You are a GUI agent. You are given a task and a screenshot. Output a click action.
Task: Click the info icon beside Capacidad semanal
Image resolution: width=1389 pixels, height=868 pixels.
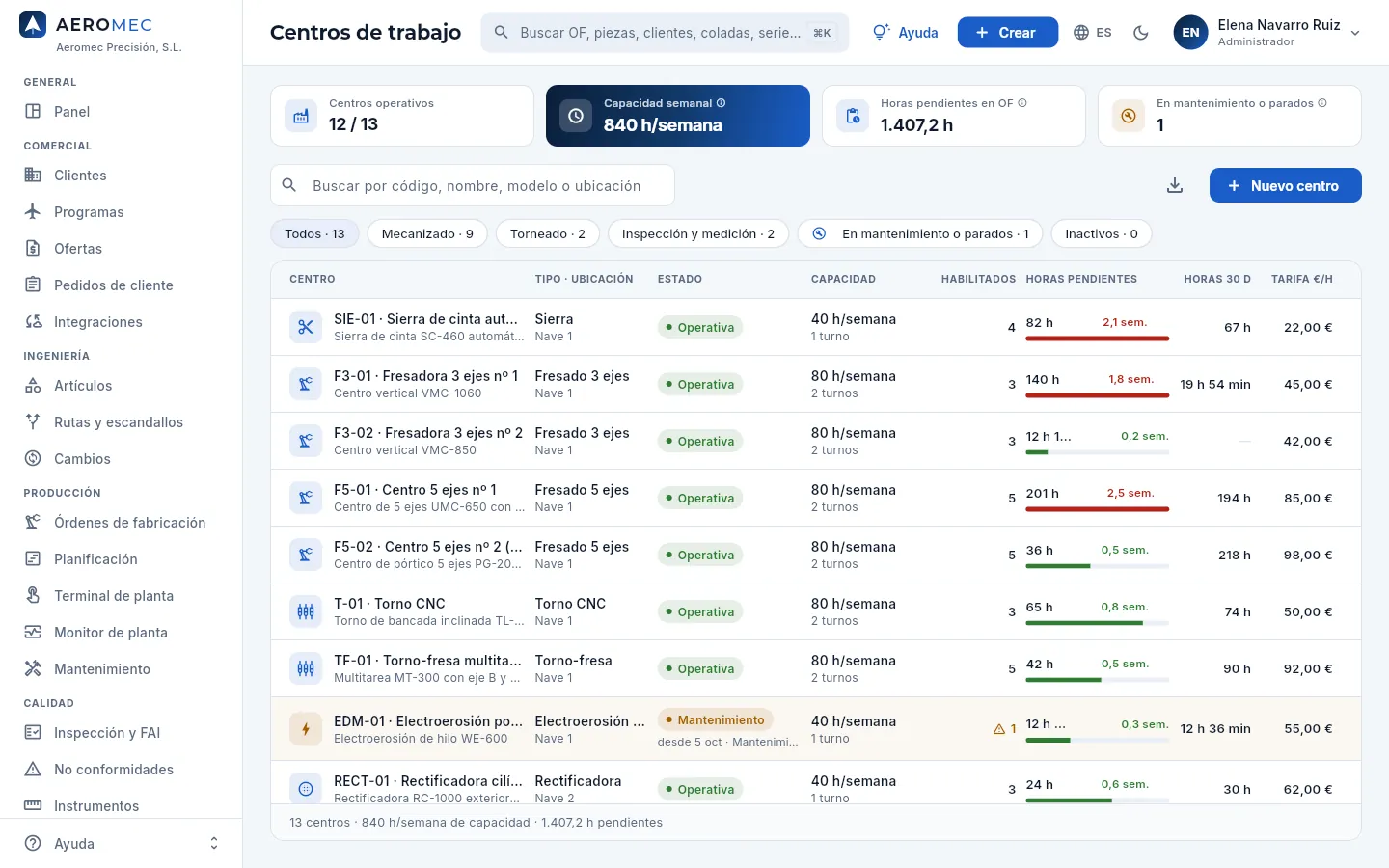tap(721, 103)
